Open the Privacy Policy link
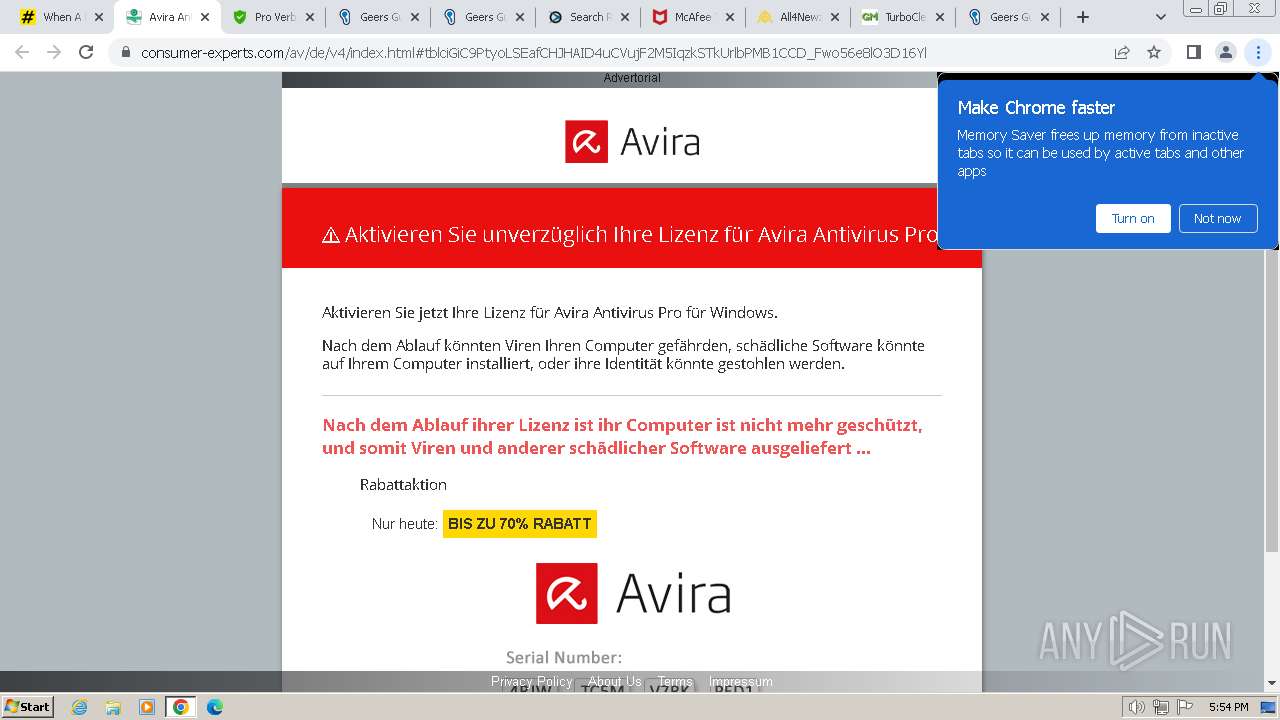 click(532, 681)
